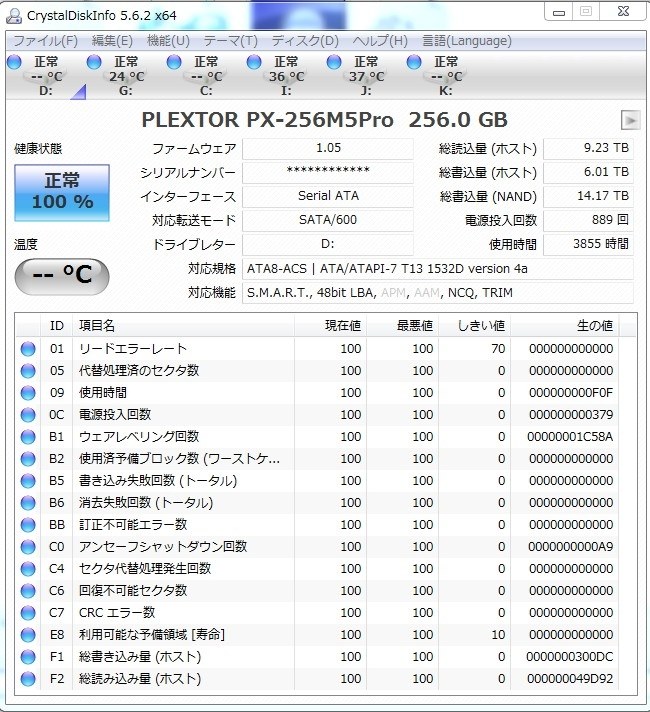The width and height of the screenshot is (650, 712).
Task: Click raw value 0000000000A9
Action: pyautogui.click(x=571, y=547)
